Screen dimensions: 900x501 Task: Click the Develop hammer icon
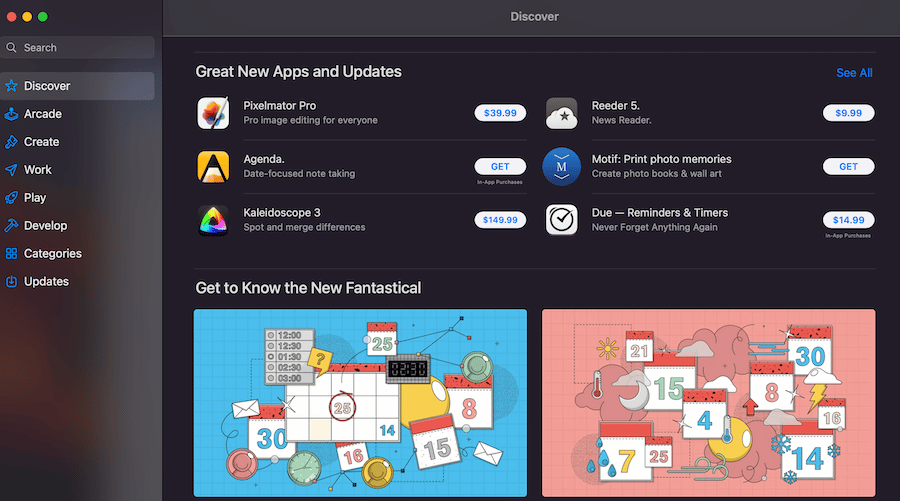point(11,226)
